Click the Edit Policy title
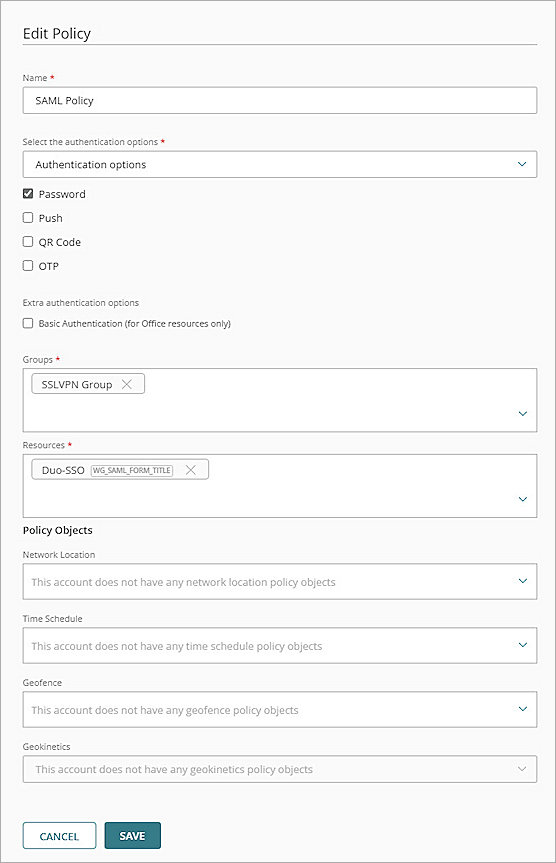Viewport: 556px width, 863px height. click(x=57, y=34)
